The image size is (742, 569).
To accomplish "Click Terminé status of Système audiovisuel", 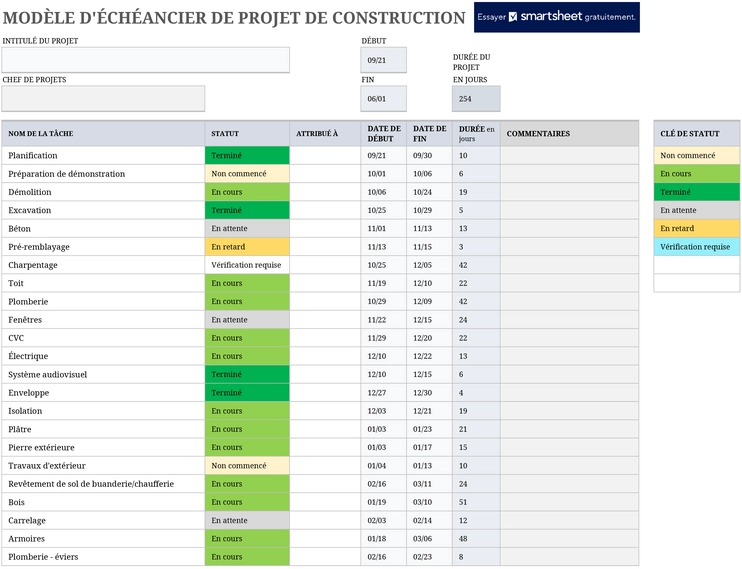I will pyautogui.click(x=247, y=374).
